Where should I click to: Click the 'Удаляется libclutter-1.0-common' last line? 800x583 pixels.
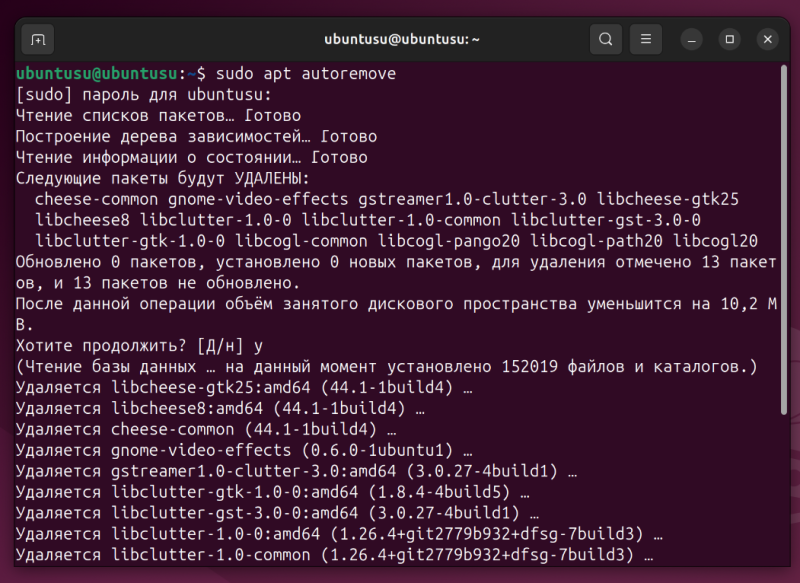coord(334,556)
